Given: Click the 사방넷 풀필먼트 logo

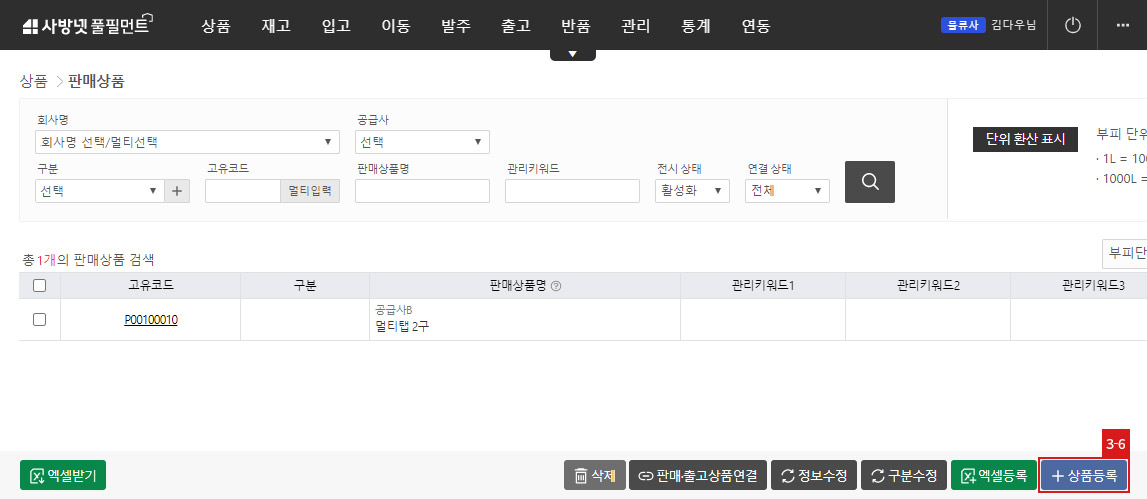Looking at the screenshot, I should coord(86,26).
